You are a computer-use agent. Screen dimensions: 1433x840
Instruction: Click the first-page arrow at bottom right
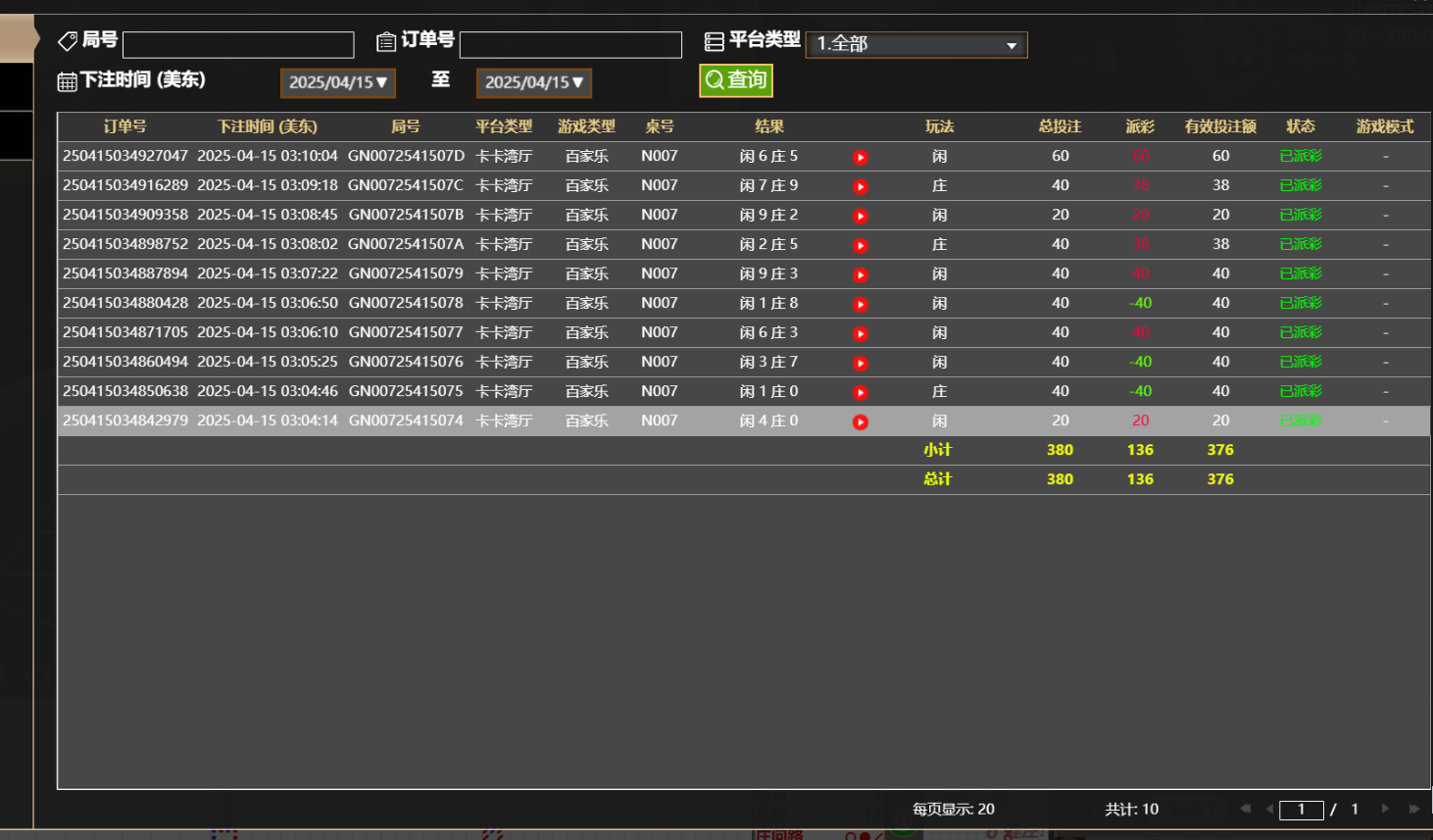click(x=1245, y=809)
